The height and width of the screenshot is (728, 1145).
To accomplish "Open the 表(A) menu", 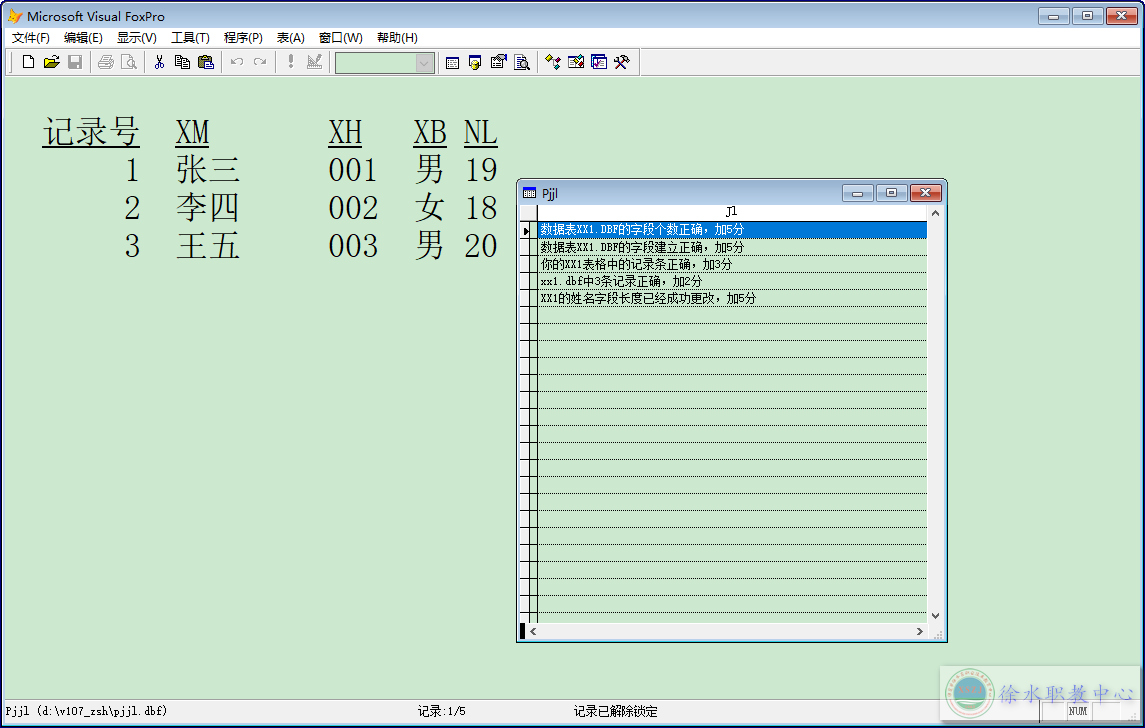I will pyautogui.click(x=291, y=38).
